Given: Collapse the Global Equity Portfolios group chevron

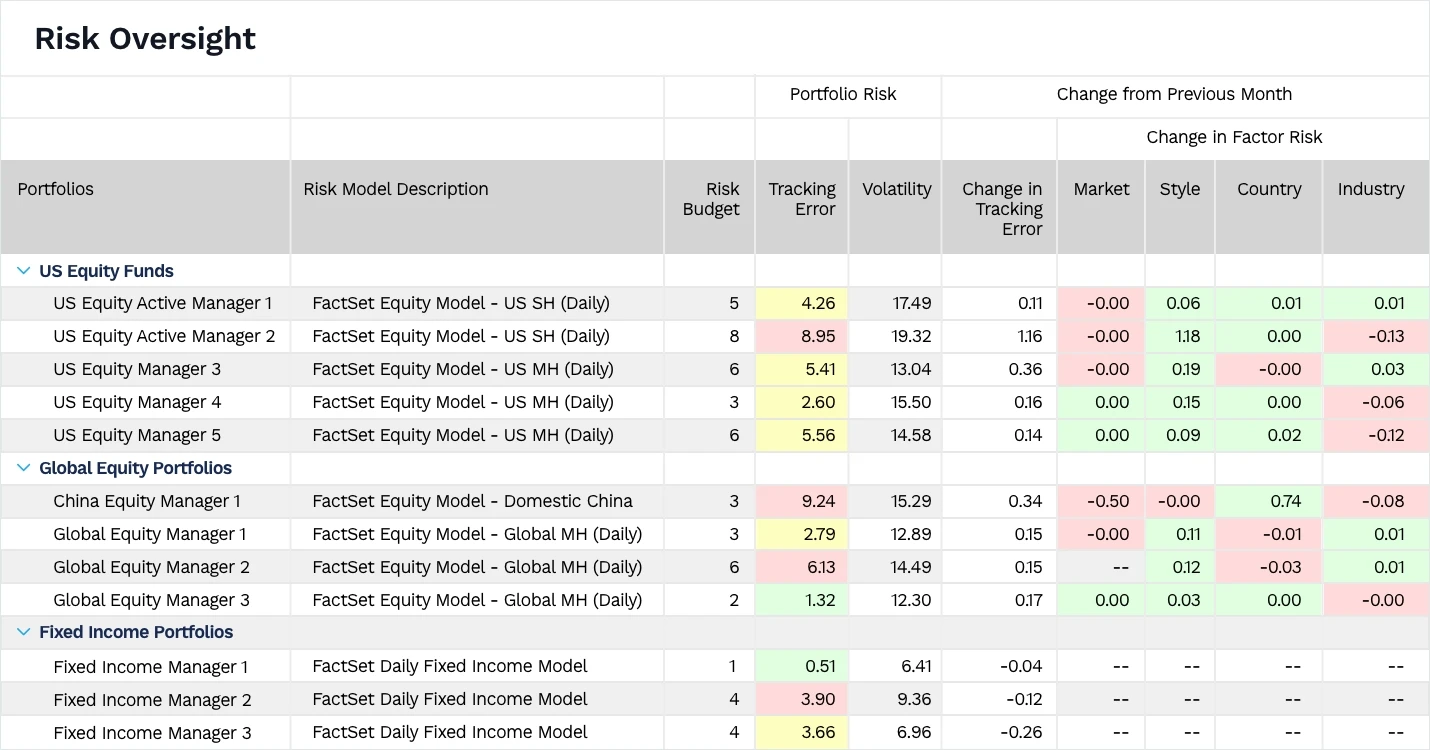Looking at the screenshot, I should click(22, 468).
